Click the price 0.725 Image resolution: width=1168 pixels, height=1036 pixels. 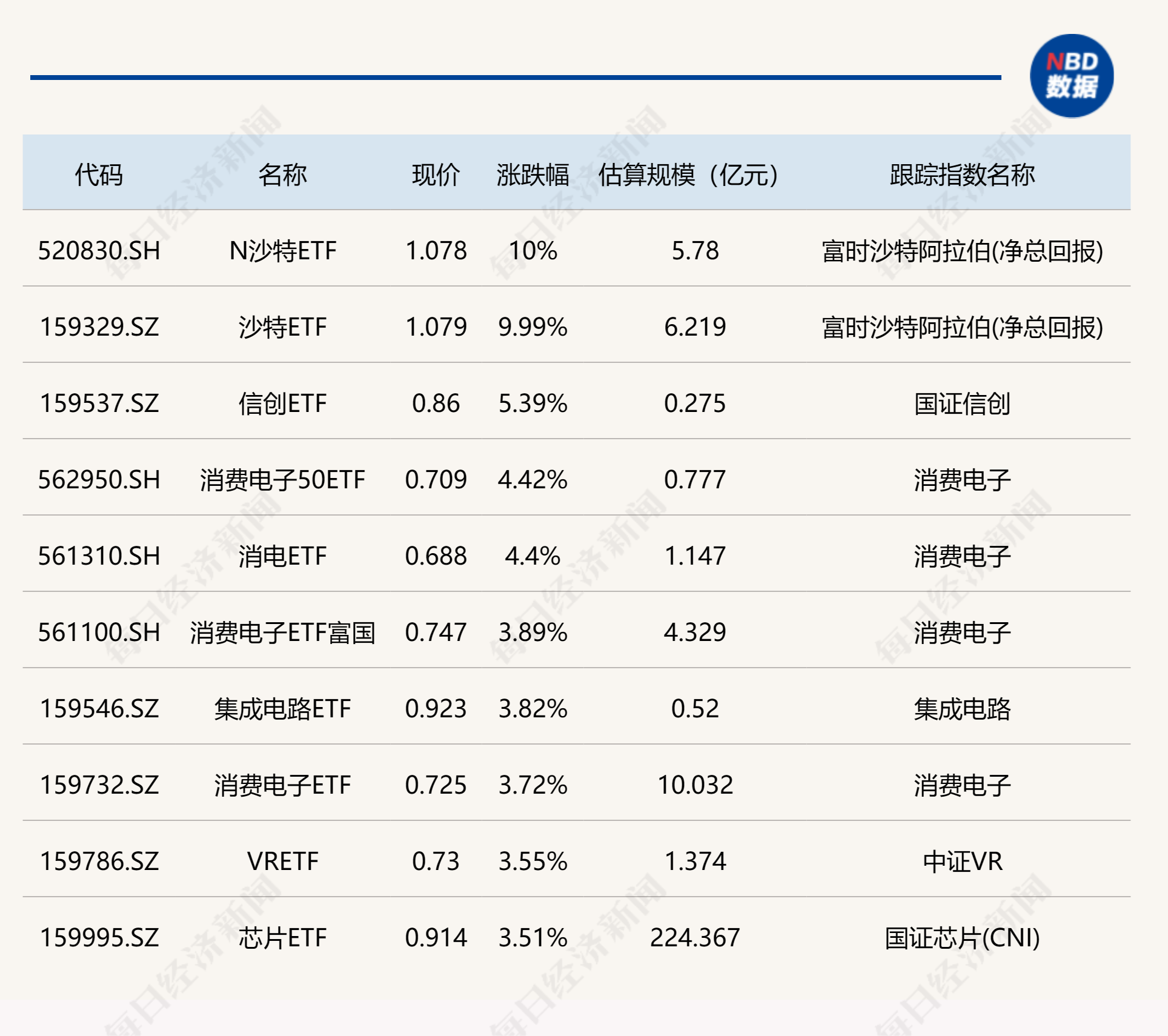[x=436, y=785]
